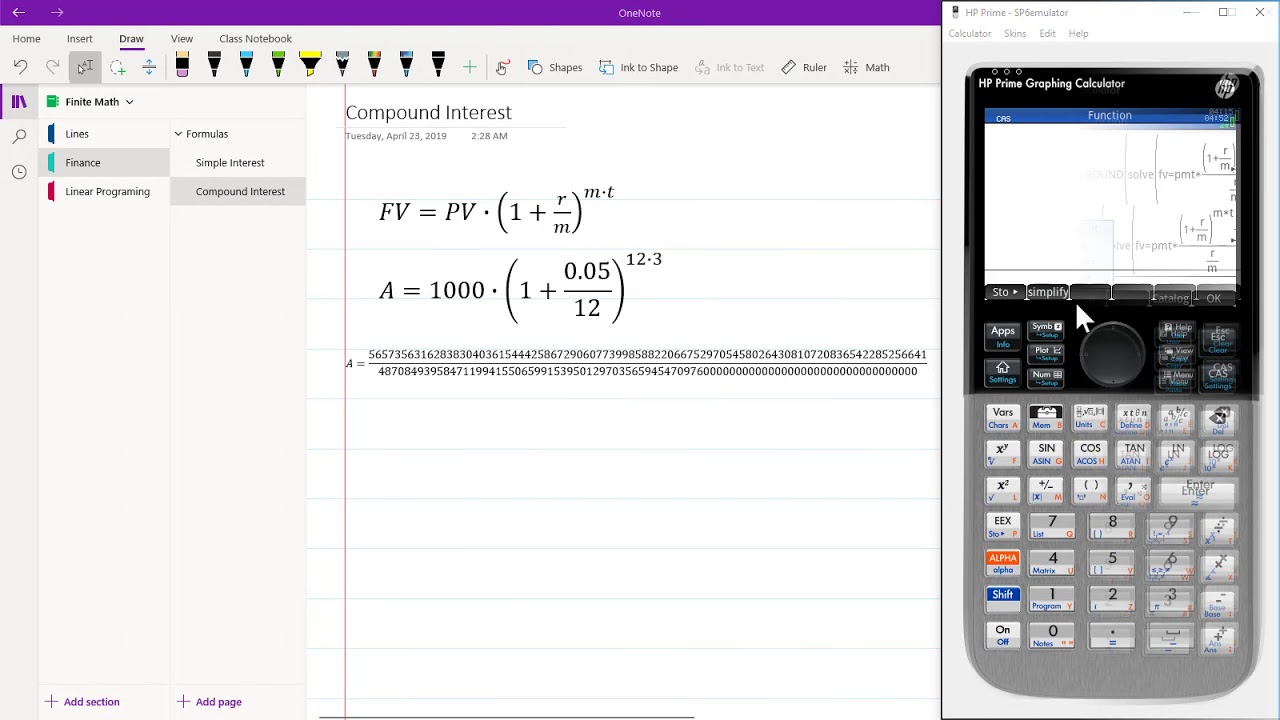Toggle the blue Shift key
Screen dimensions: 1280x720
click(x=1003, y=599)
